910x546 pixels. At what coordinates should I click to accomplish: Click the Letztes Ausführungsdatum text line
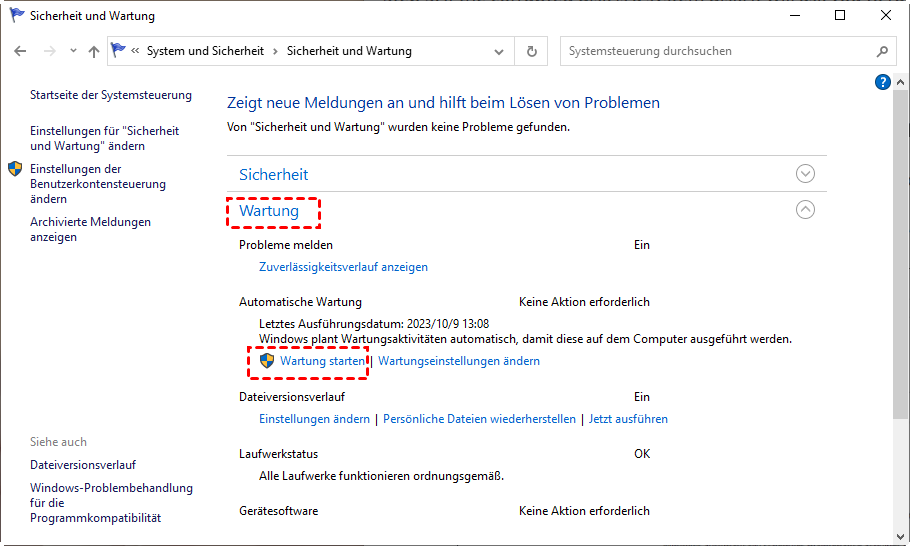coord(374,324)
